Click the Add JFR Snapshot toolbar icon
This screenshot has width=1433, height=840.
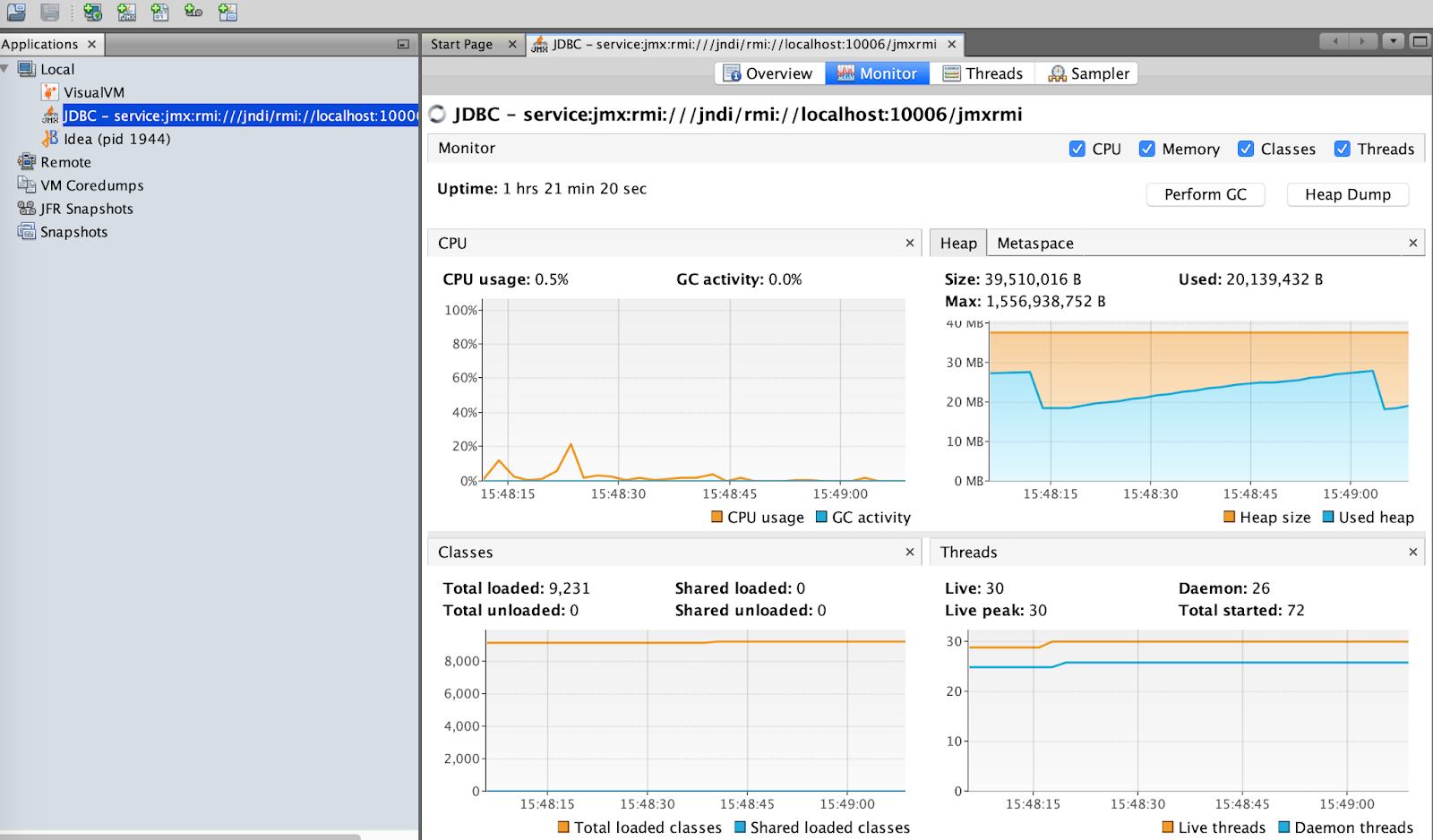click(x=193, y=12)
